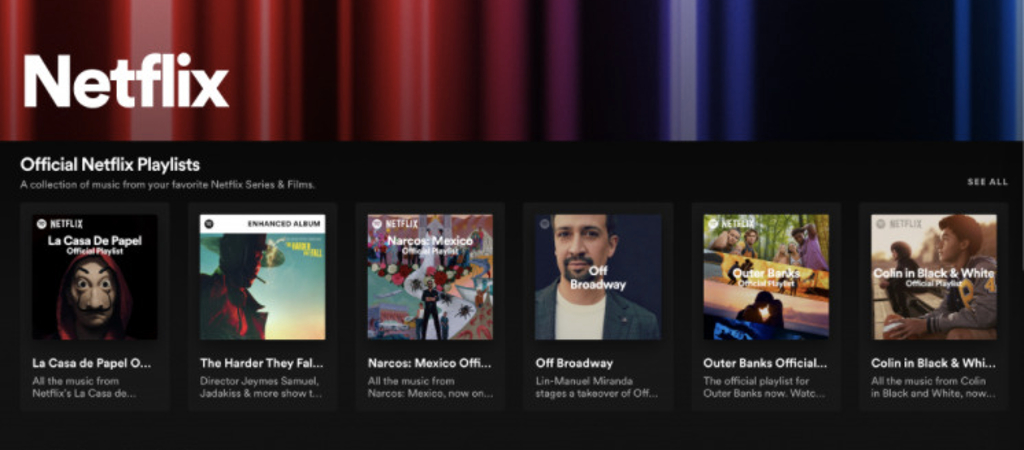Click title 'Narcos: Mexico Offi...'
Viewport: 1024px width, 450px height.
coord(429,363)
